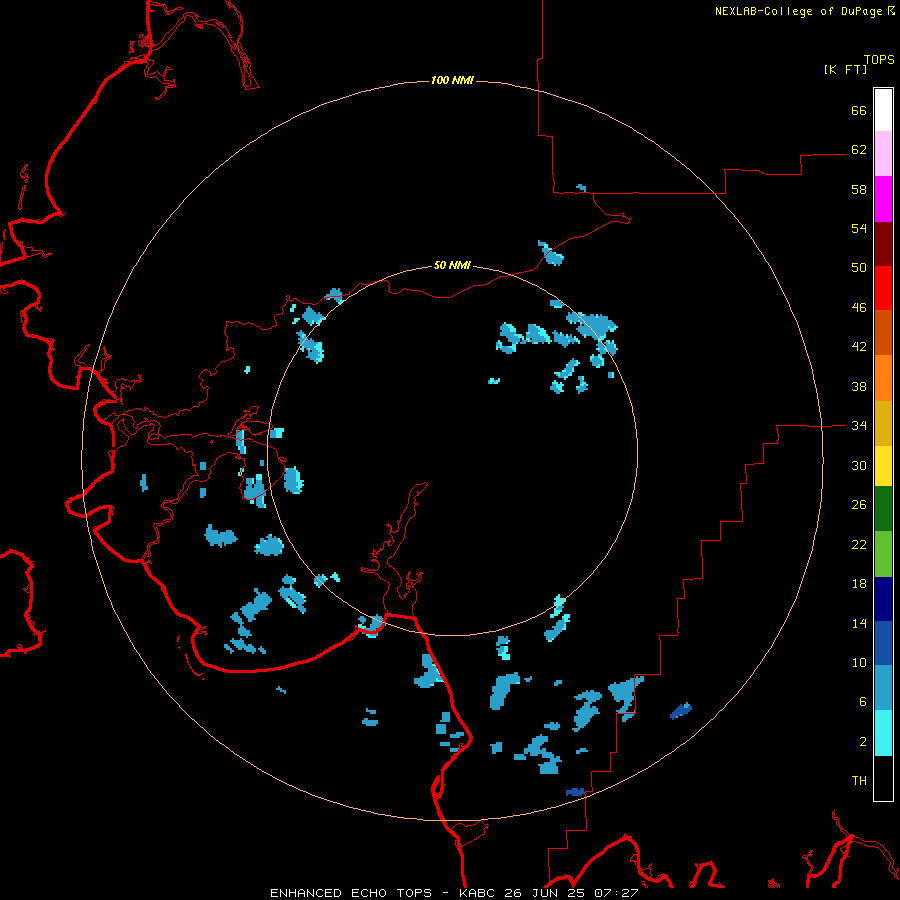
Task: Select the yellow legend color band
Action: [x=883, y=466]
